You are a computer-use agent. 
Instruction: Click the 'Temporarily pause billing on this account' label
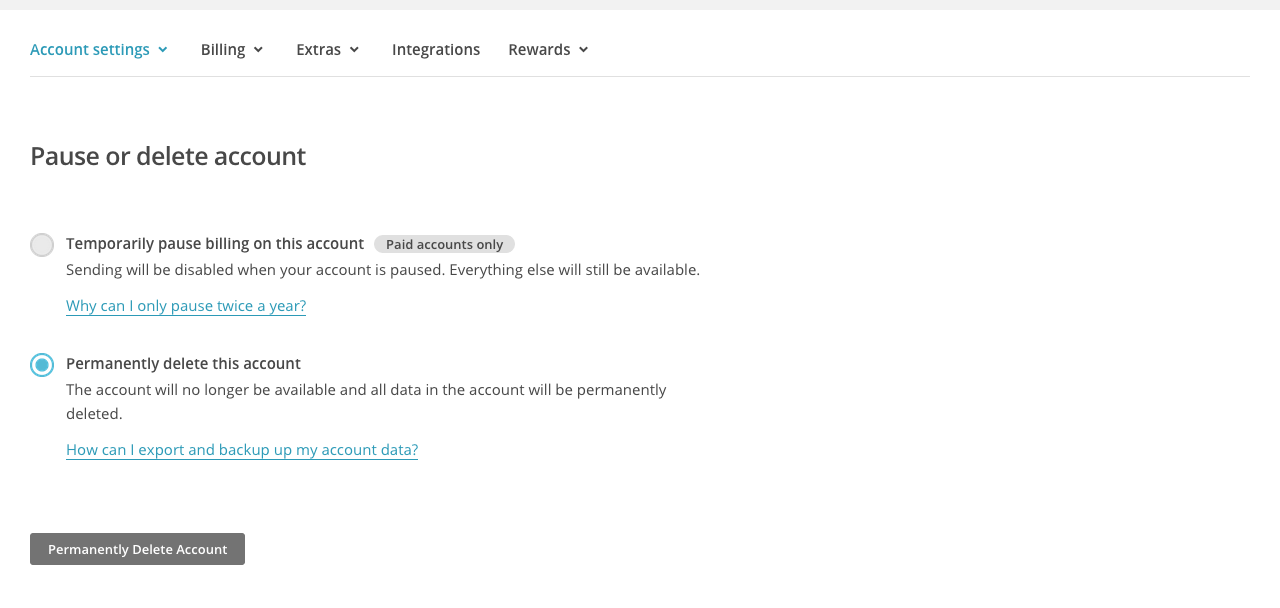[x=215, y=243]
